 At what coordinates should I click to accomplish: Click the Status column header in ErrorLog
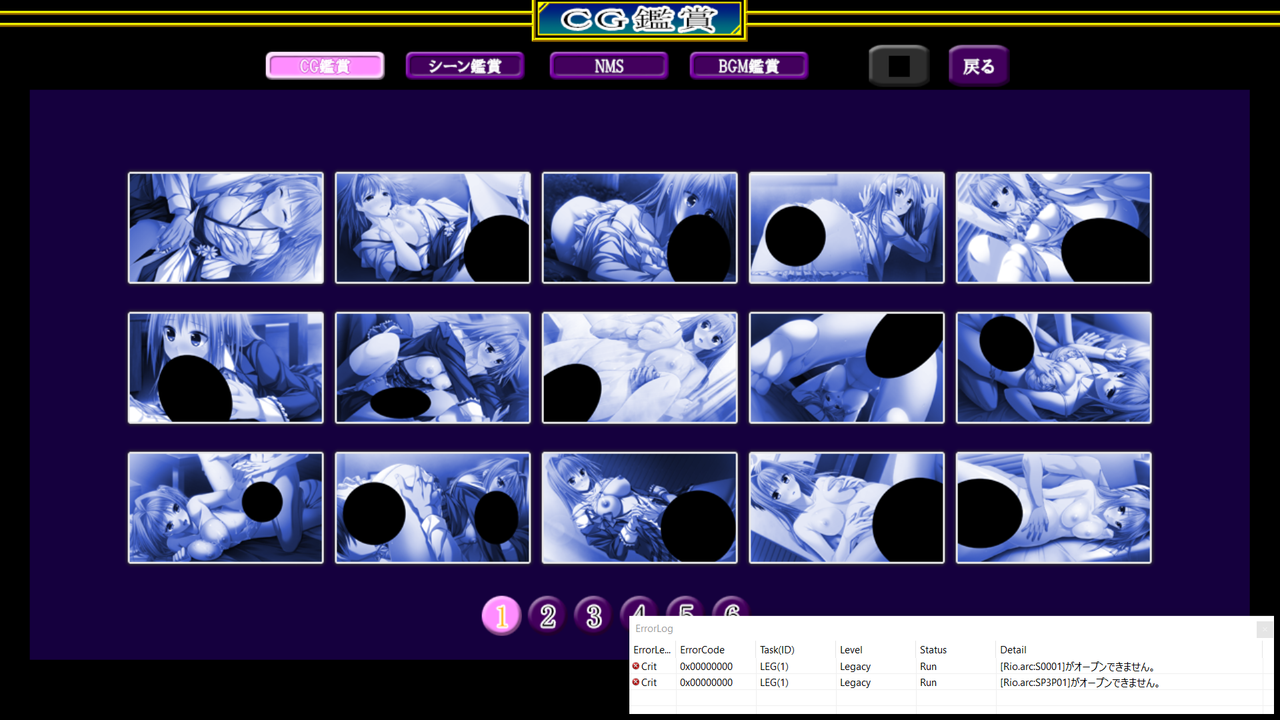[956, 650]
